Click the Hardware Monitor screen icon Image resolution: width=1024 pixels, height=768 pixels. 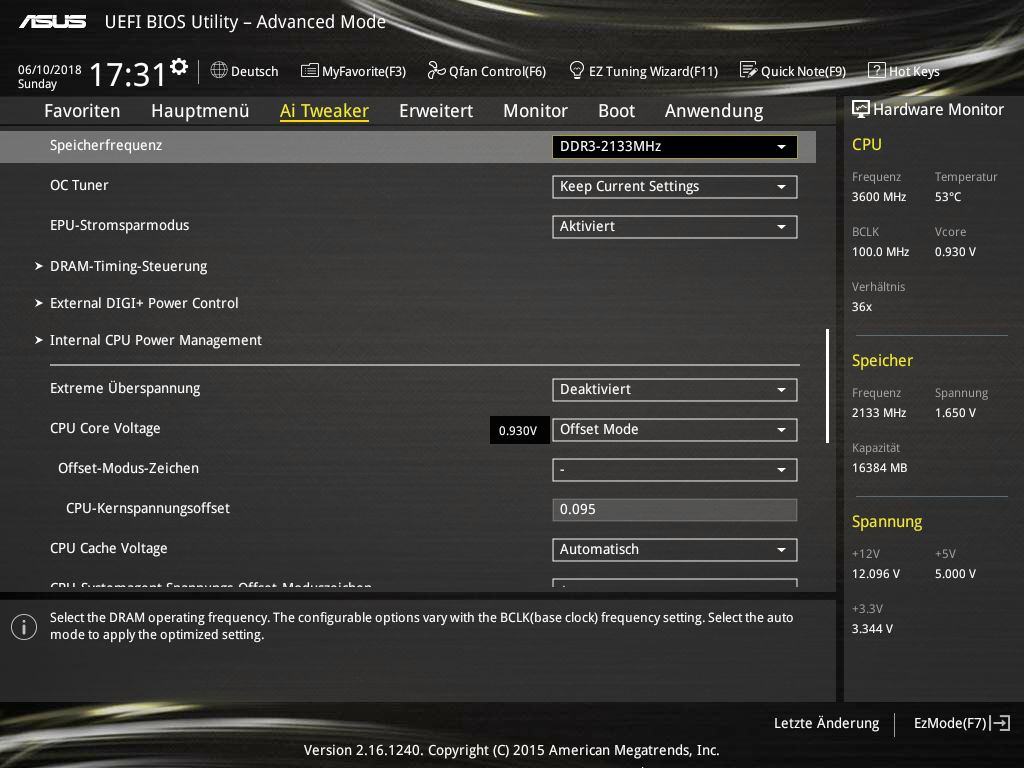pos(861,109)
